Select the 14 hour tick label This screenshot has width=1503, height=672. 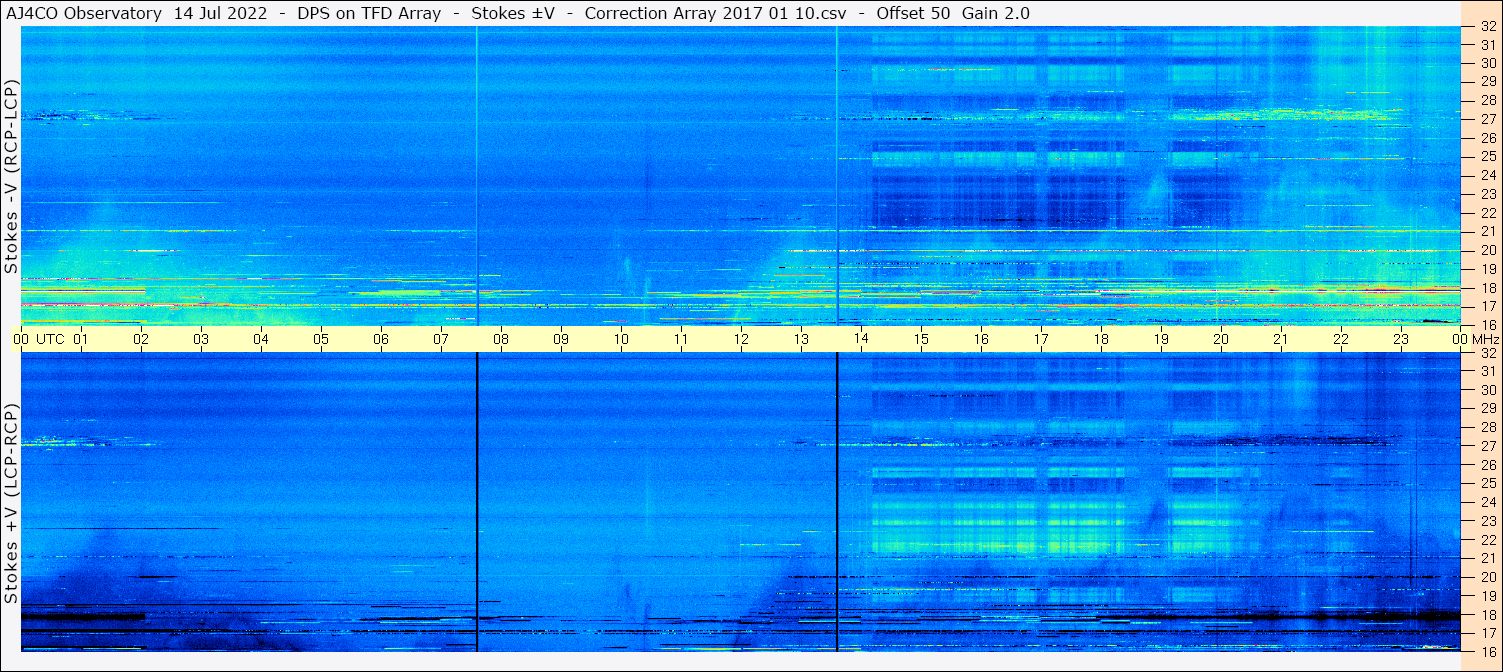861,339
